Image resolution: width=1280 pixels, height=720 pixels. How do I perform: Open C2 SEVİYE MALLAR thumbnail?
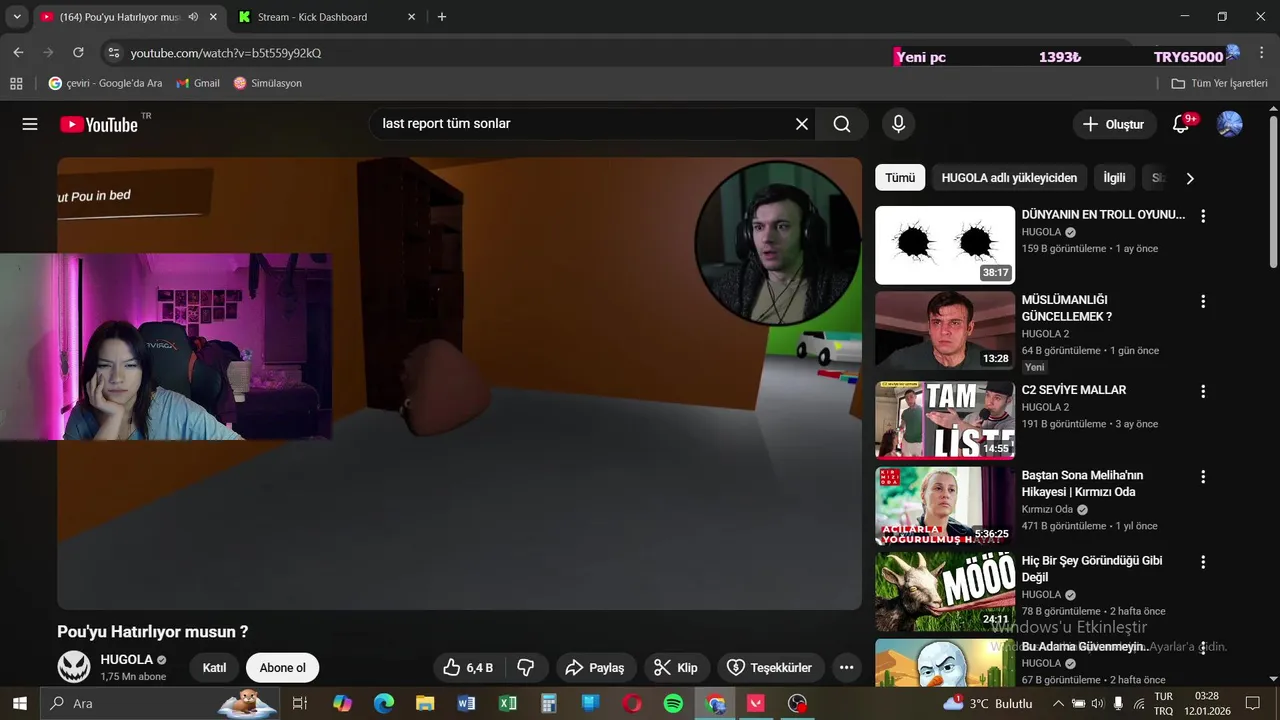[x=945, y=420]
